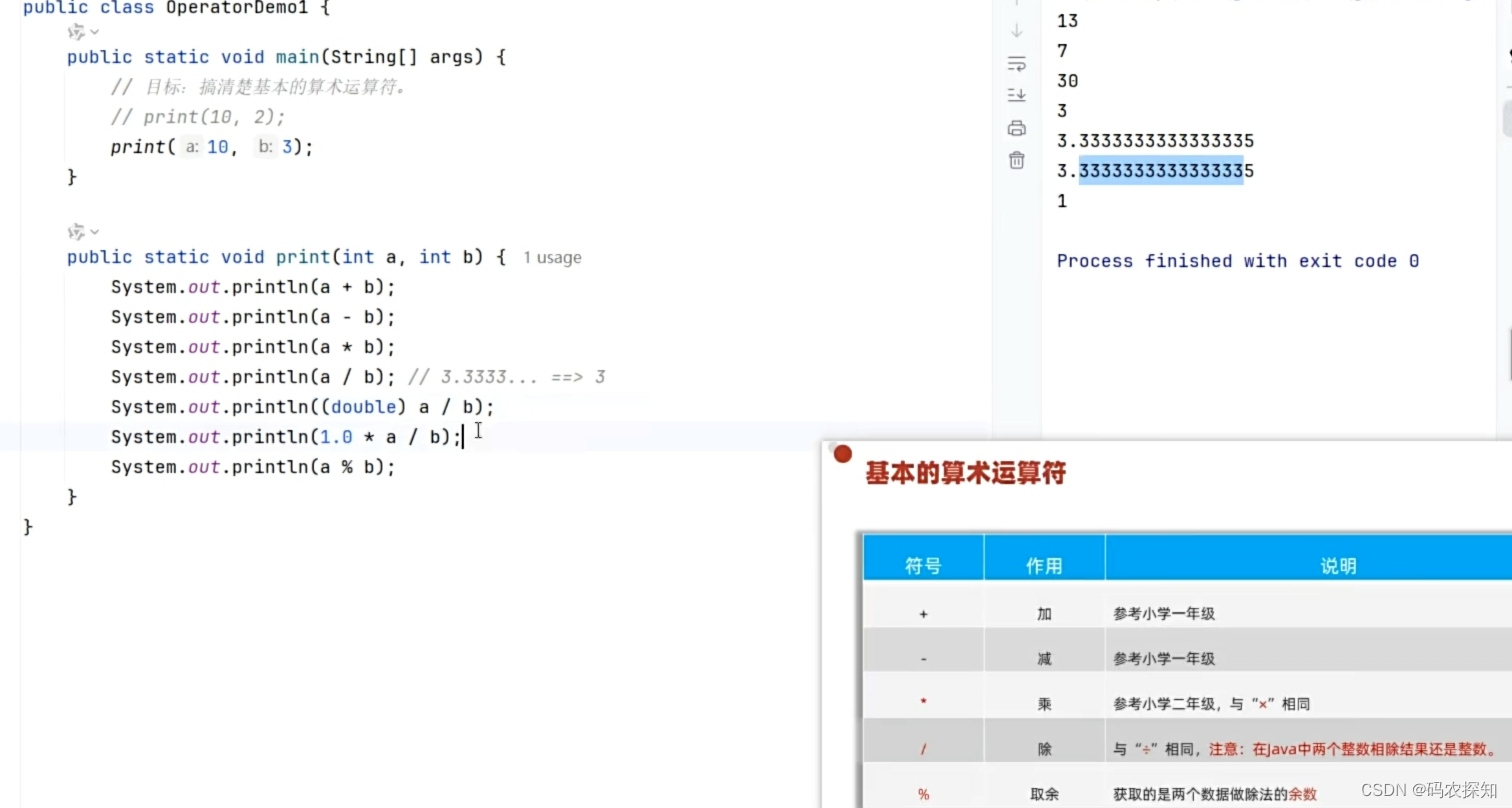Click the 说明 table header
Image resolution: width=1512 pixels, height=808 pixels.
[1338, 566]
